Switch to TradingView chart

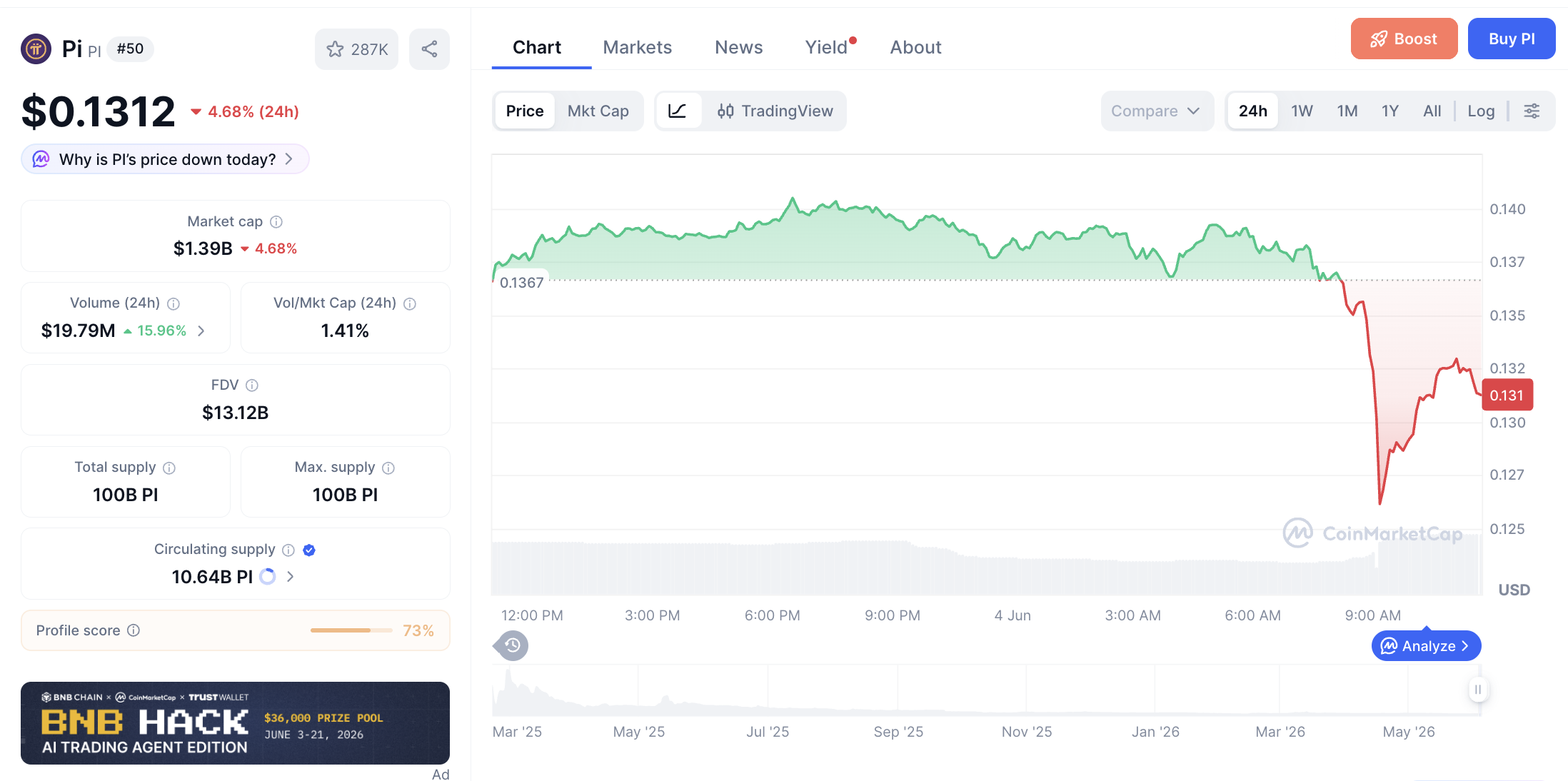pyautogui.click(x=775, y=111)
